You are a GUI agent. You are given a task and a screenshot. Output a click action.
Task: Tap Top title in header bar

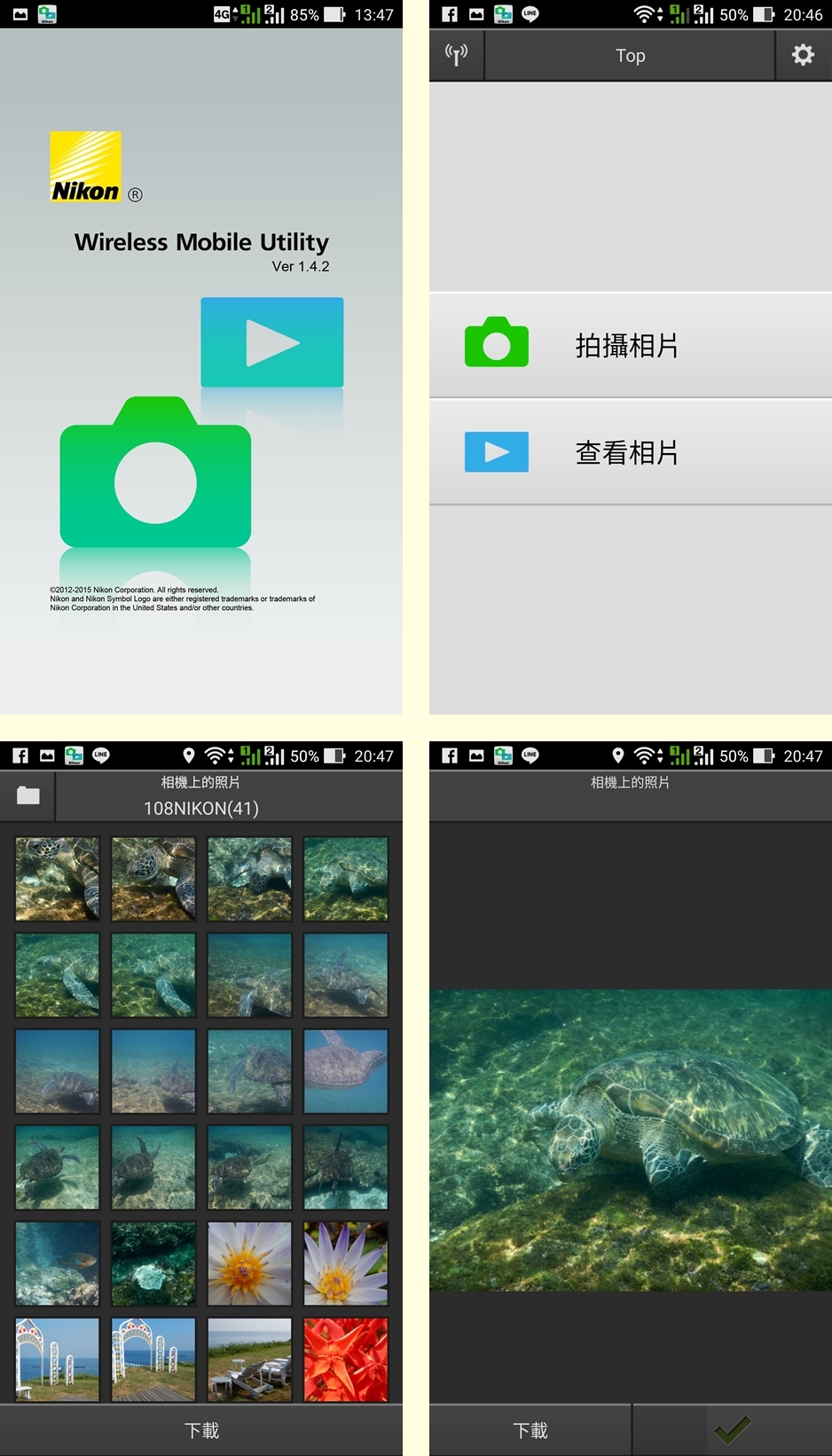tap(631, 55)
